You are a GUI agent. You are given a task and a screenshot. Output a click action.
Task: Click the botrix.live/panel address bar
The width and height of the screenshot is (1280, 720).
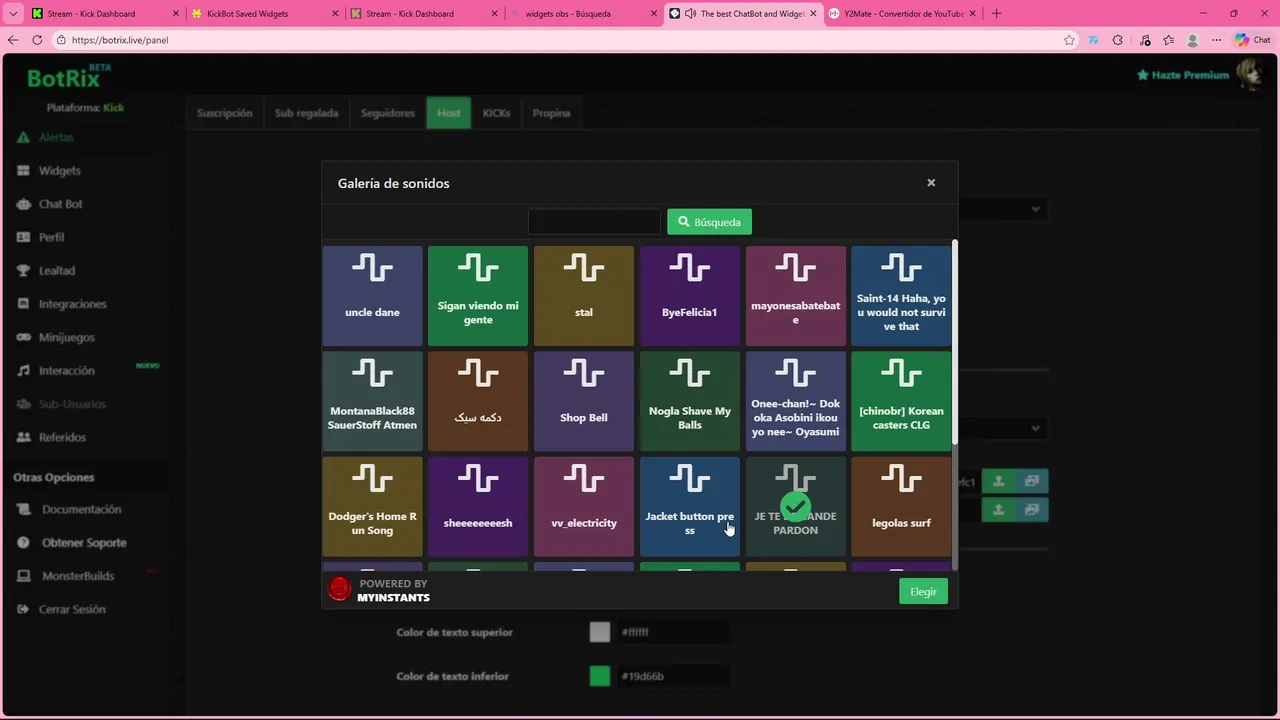point(560,40)
